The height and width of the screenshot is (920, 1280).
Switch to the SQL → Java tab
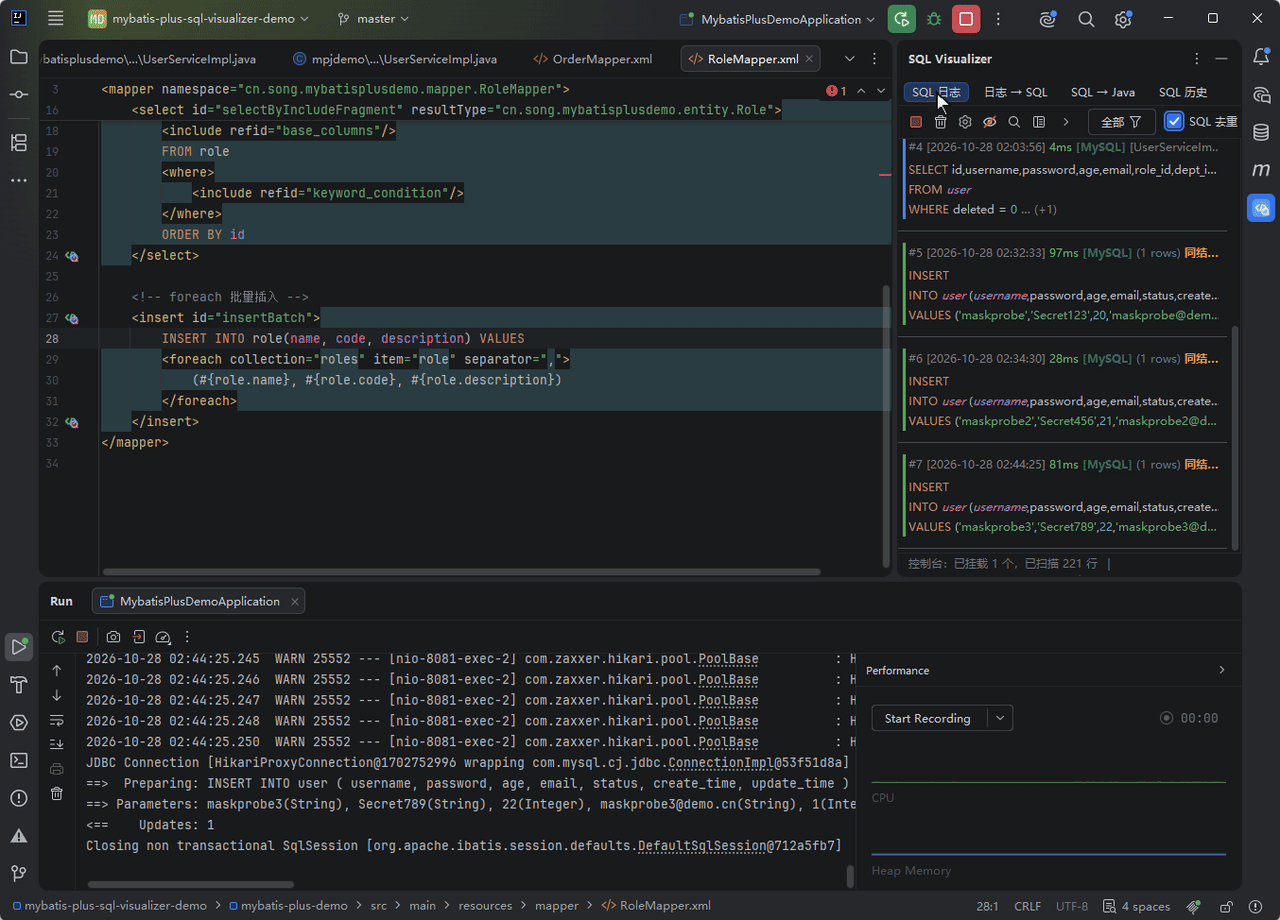[1102, 92]
